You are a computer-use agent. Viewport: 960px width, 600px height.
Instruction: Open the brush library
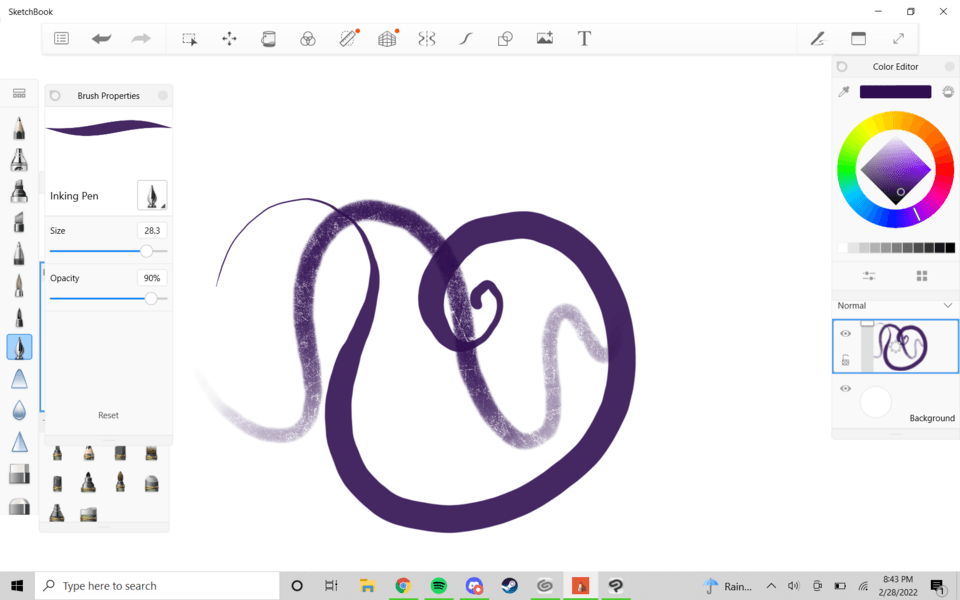(x=18, y=91)
